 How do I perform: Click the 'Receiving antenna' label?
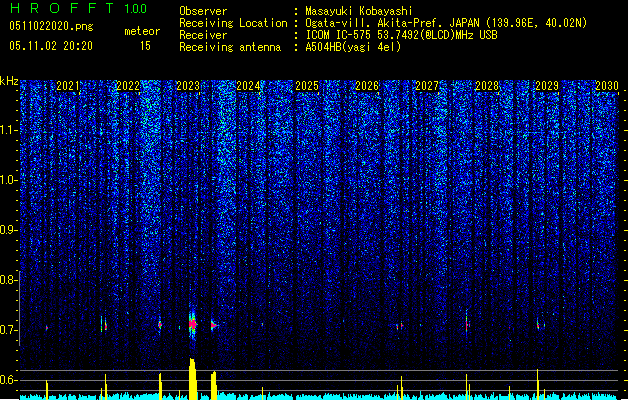click(230, 47)
